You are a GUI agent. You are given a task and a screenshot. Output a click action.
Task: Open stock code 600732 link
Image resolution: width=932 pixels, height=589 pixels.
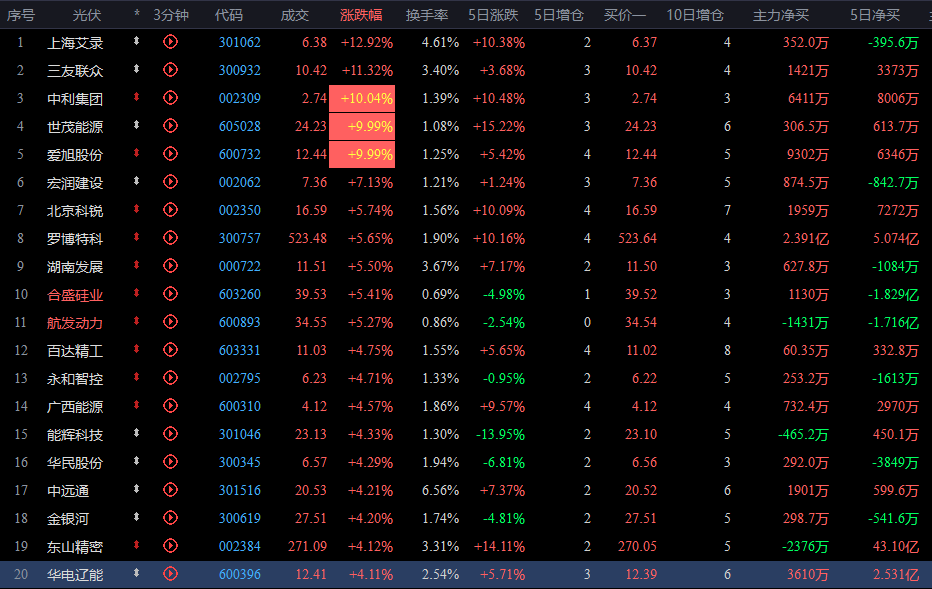[x=240, y=155]
